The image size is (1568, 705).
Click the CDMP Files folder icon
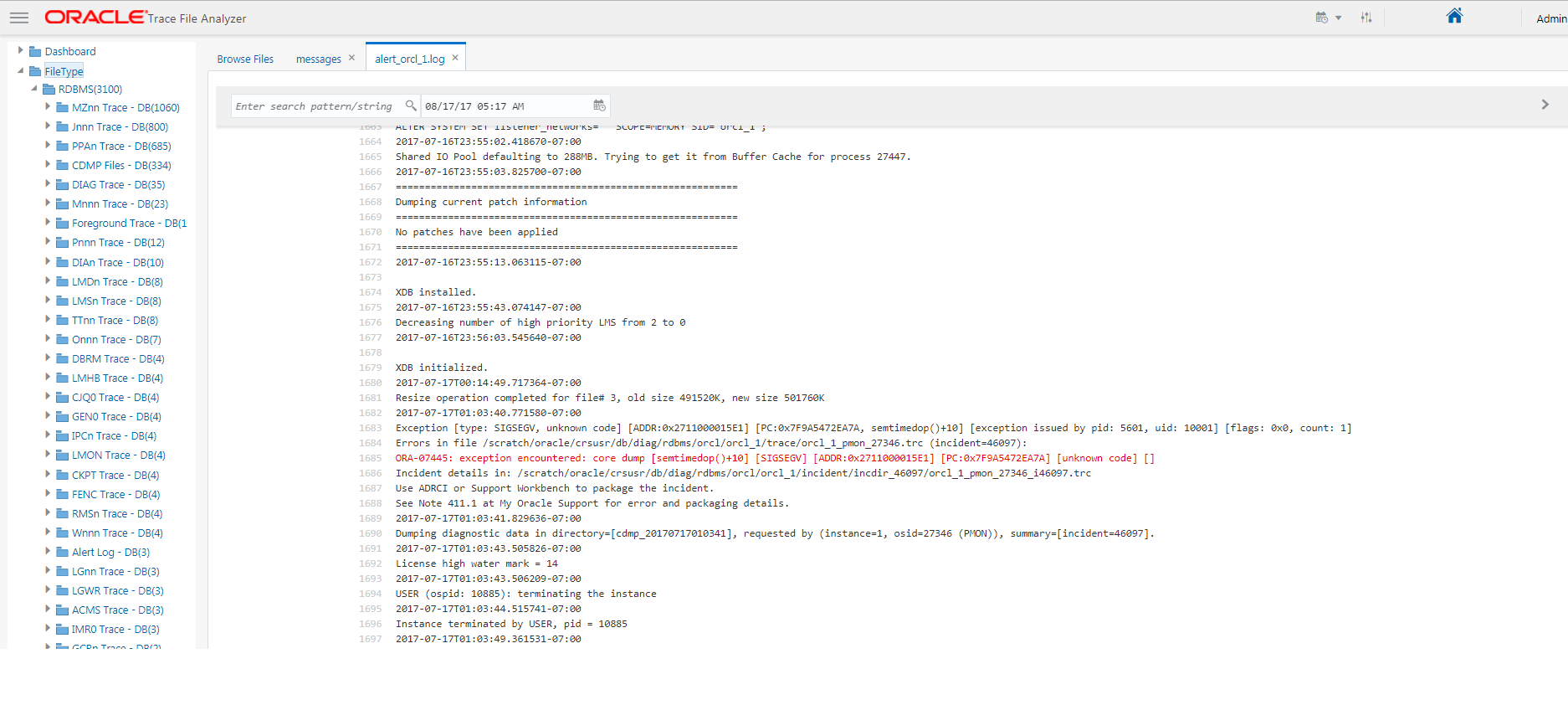click(x=62, y=165)
